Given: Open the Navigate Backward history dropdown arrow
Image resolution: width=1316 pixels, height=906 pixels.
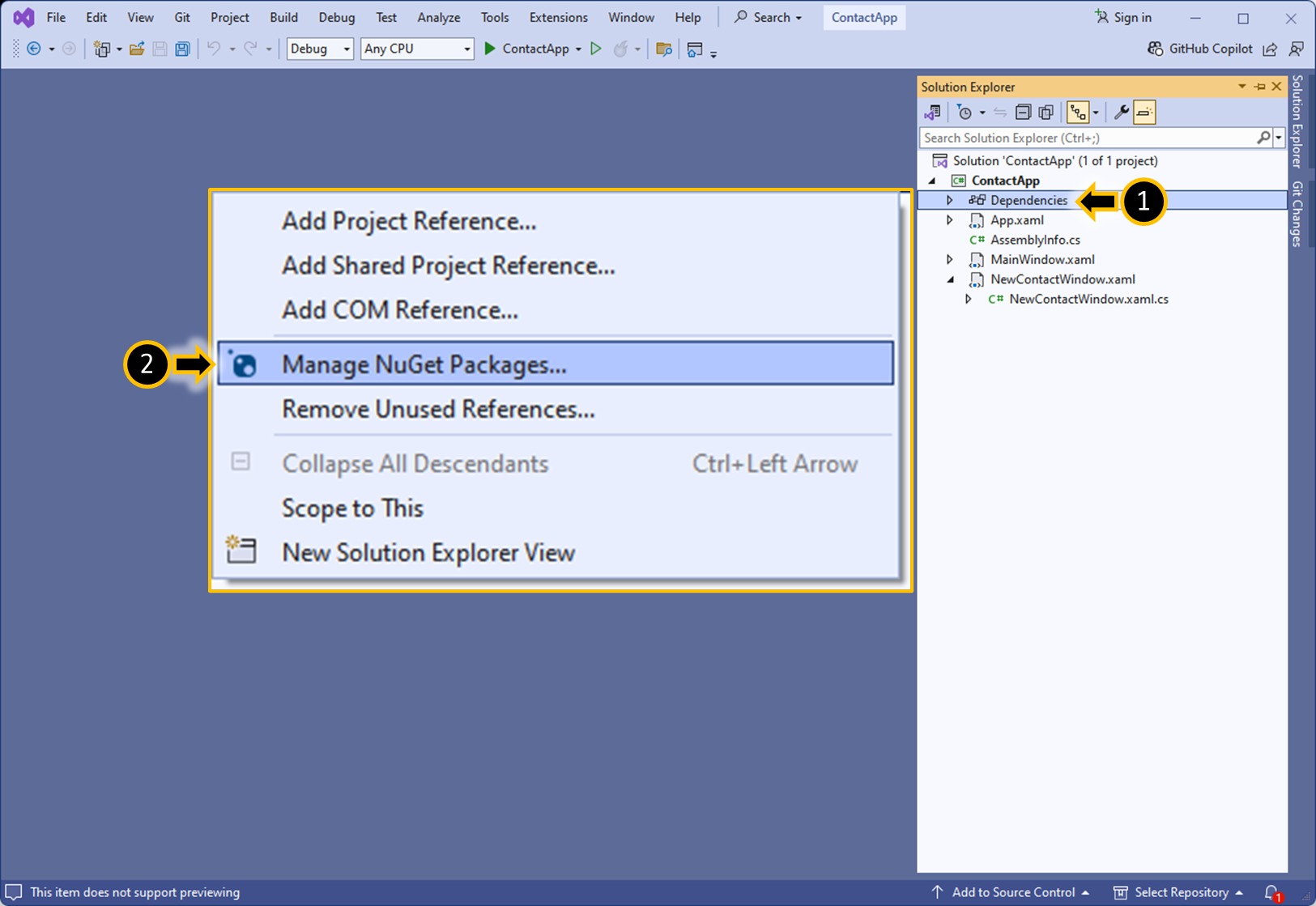Looking at the screenshot, I should pyautogui.click(x=52, y=49).
